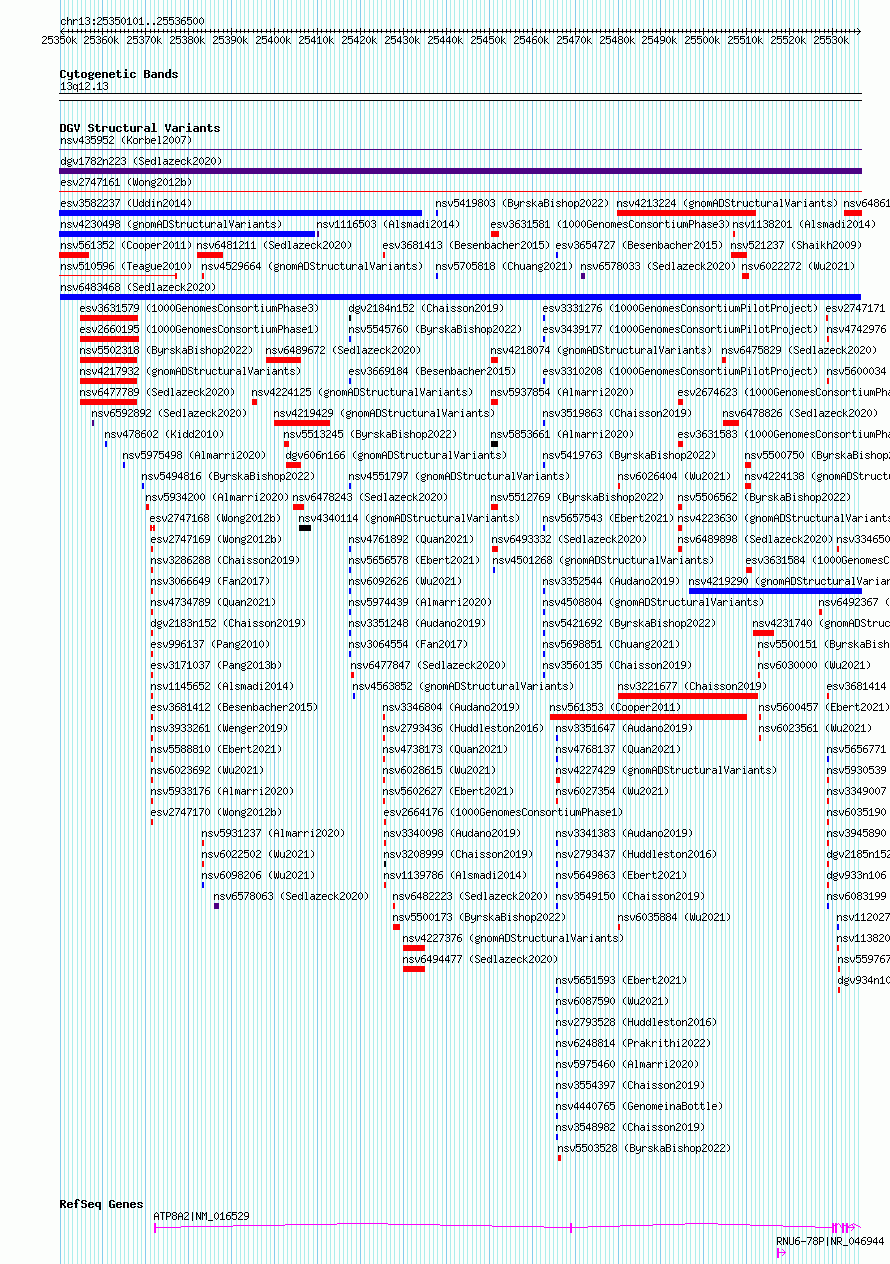Image resolution: width=890 pixels, height=1264 pixels.
Task: Click the 25350k ruler position label
Action: point(59,40)
